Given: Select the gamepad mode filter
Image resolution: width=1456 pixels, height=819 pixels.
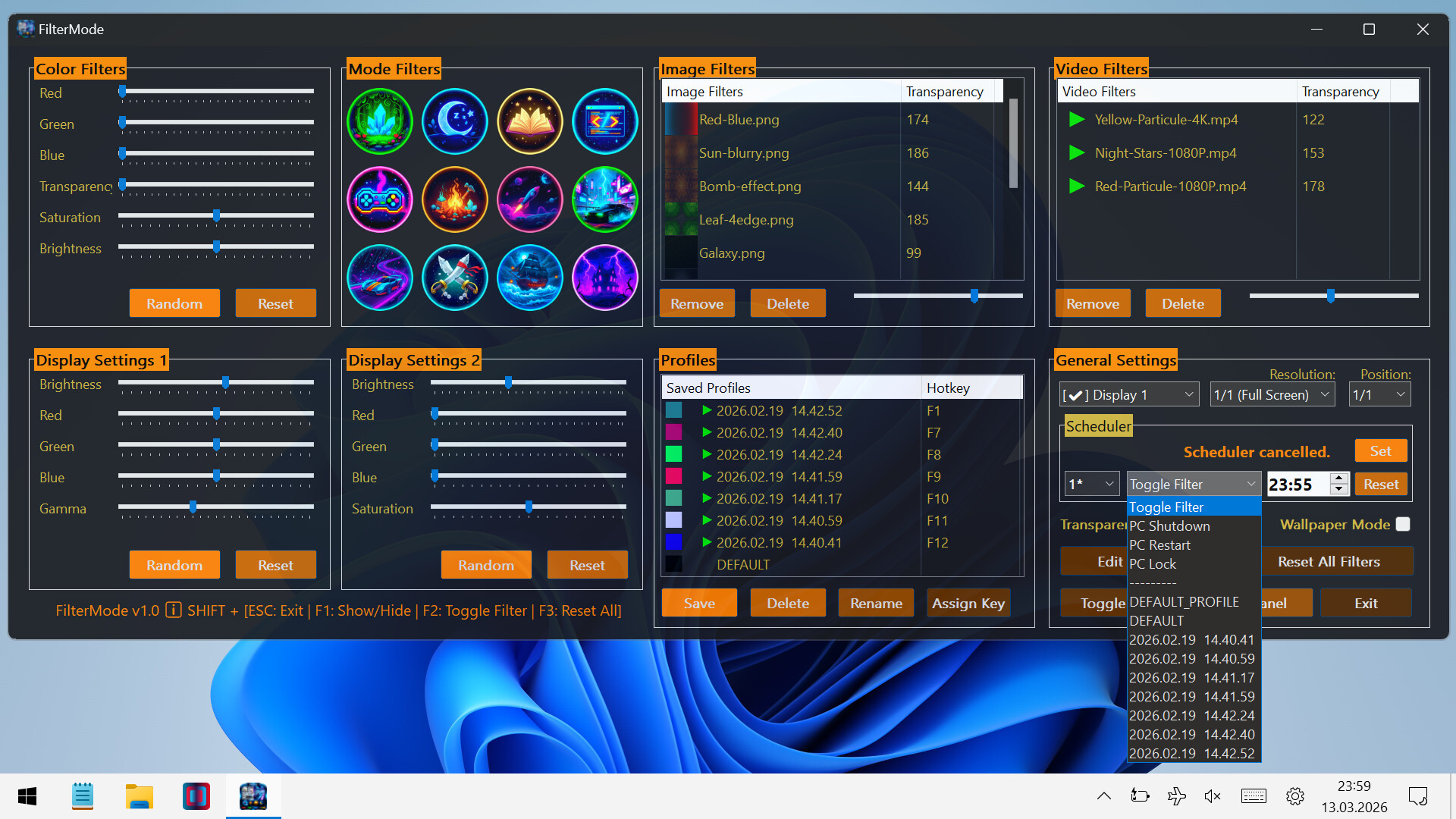Looking at the screenshot, I should (379, 199).
